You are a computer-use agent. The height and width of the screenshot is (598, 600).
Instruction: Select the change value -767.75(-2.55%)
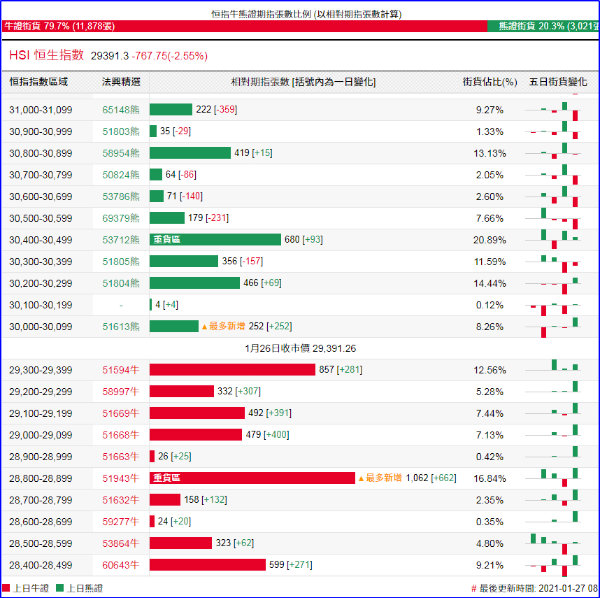(x=170, y=56)
